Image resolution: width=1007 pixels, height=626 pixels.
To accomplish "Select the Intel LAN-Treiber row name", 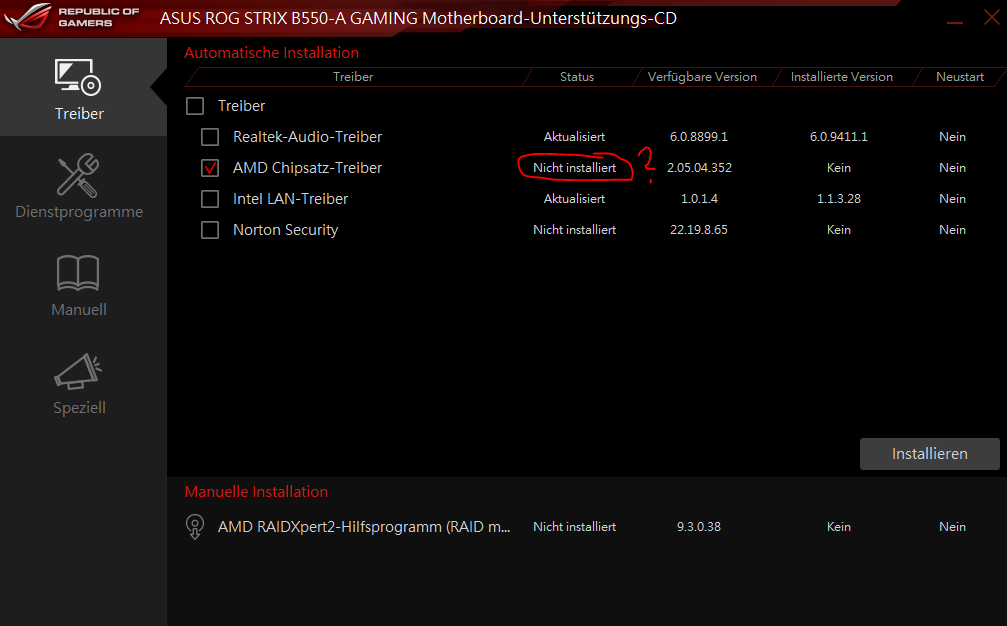I will [x=290, y=199].
